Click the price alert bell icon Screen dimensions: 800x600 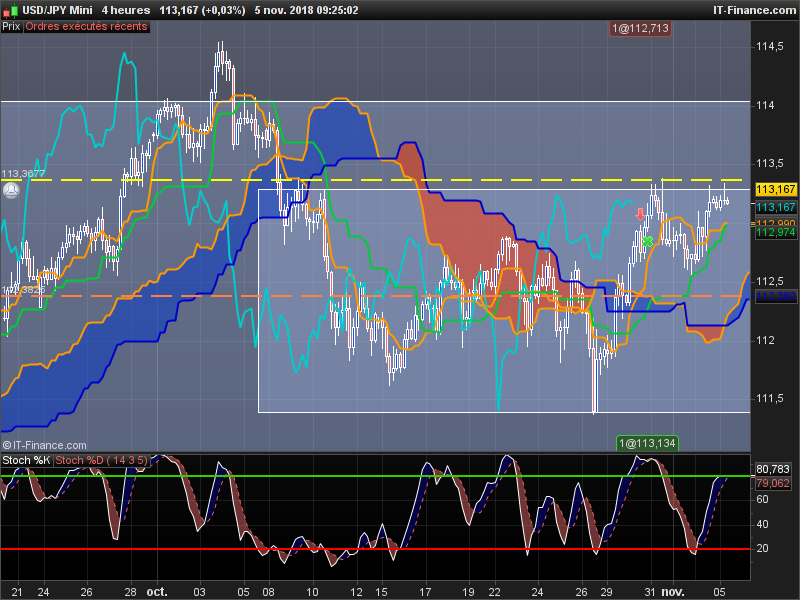[x=11, y=191]
